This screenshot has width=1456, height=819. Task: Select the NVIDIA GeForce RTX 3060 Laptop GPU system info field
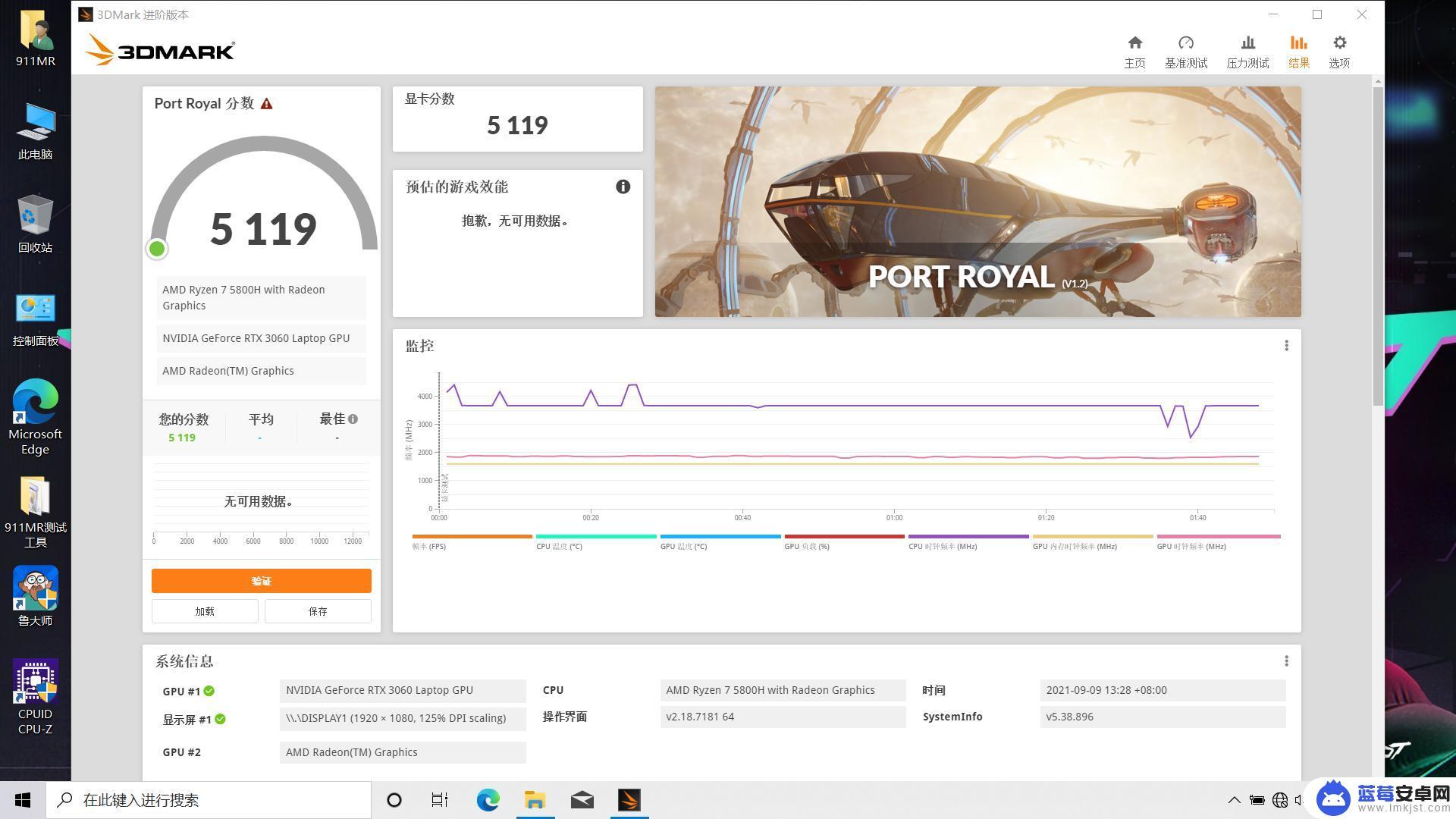[403, 691]
